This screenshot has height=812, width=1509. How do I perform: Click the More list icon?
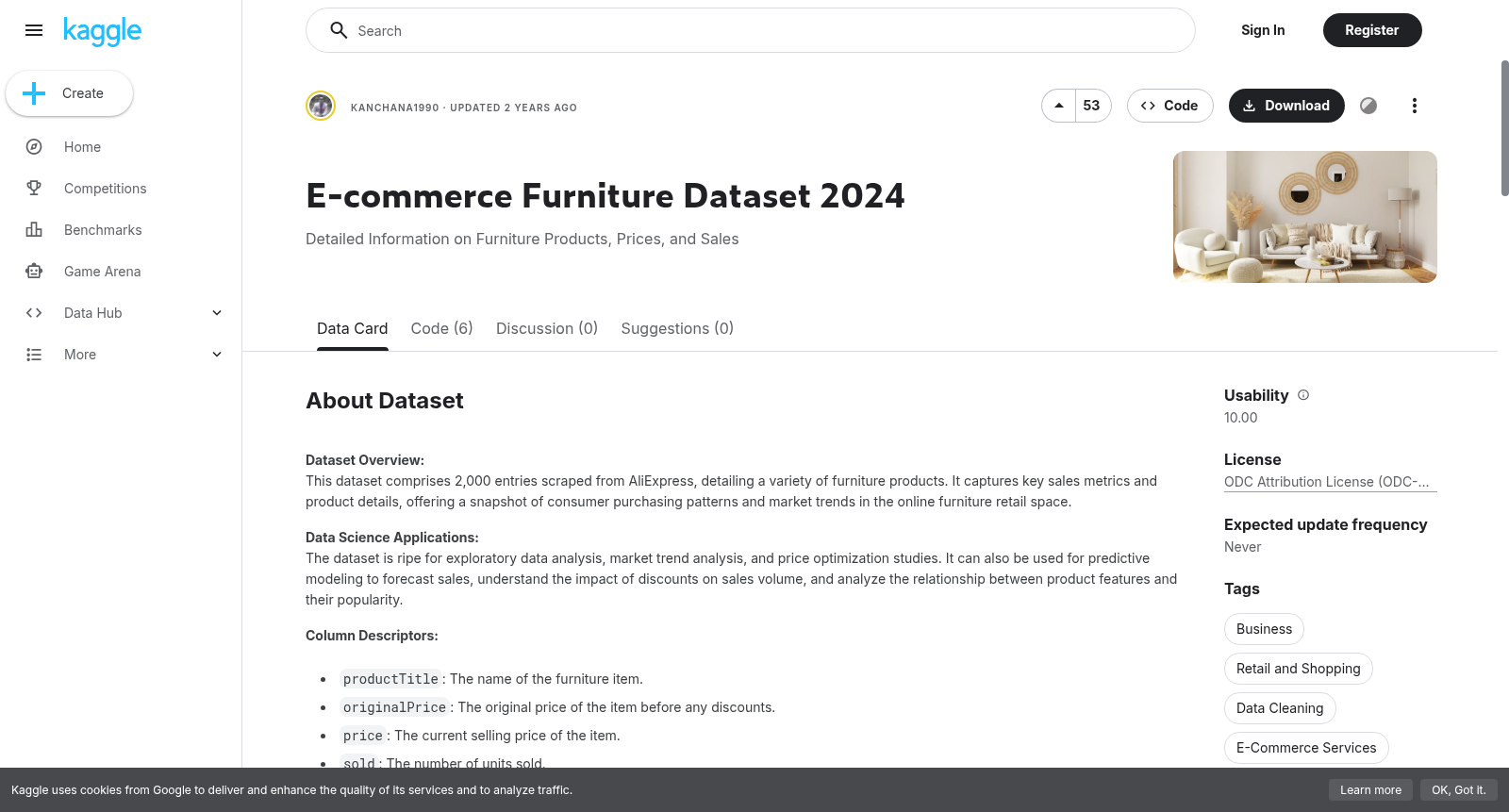tap(34, 355)
